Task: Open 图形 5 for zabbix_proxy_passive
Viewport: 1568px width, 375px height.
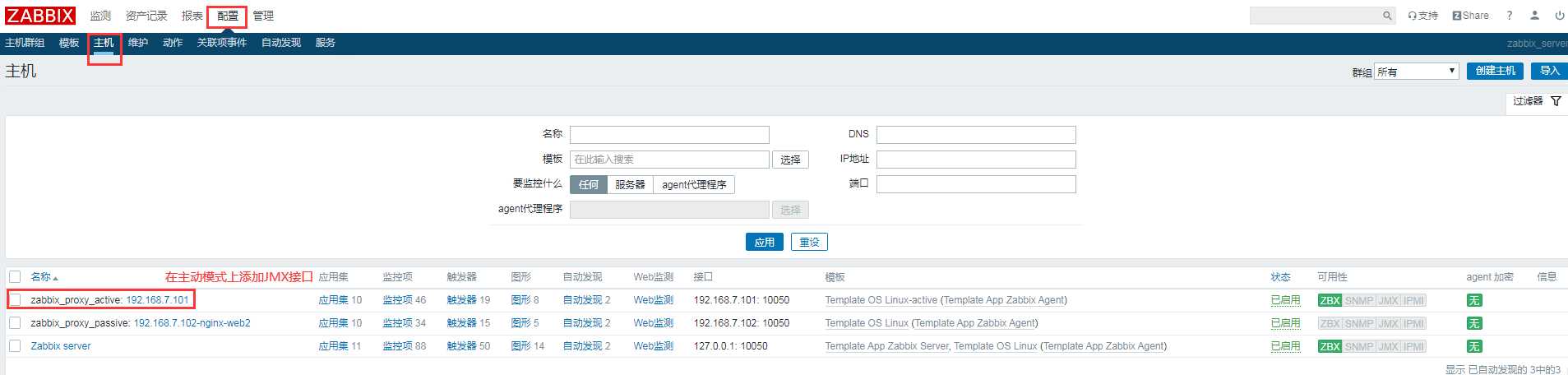Action: (520, 323)
